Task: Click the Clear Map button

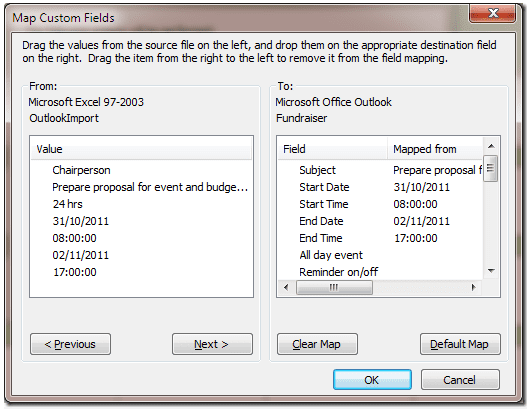Action: 317,344
